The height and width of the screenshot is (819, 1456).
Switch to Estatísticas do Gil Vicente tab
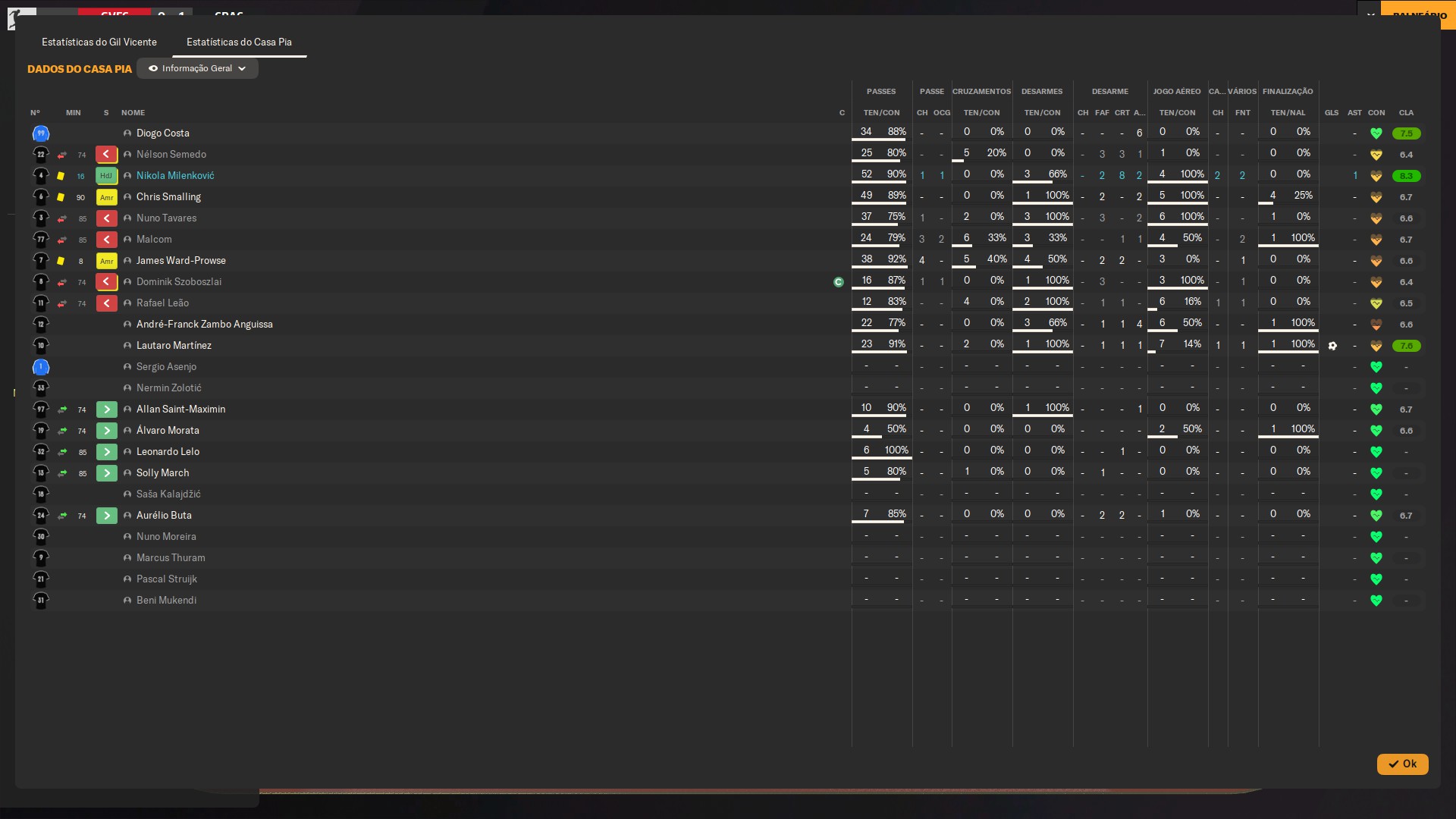(x=99, y=42)
